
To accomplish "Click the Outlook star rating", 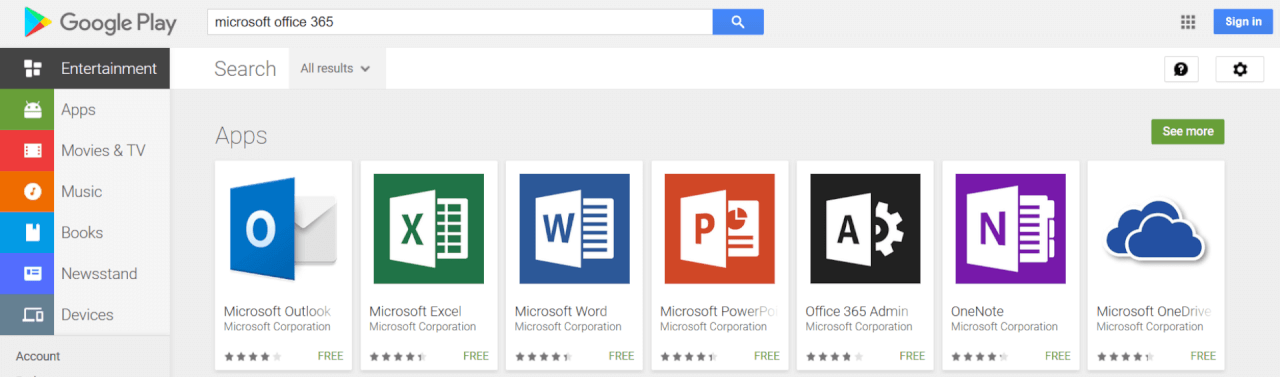I will tap(253, 356).
